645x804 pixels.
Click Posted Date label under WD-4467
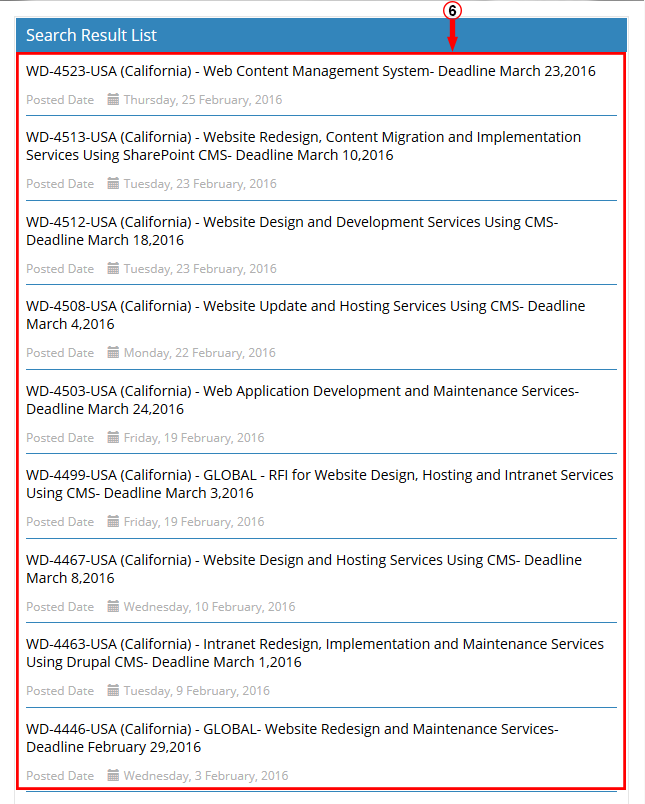(60, 607)
